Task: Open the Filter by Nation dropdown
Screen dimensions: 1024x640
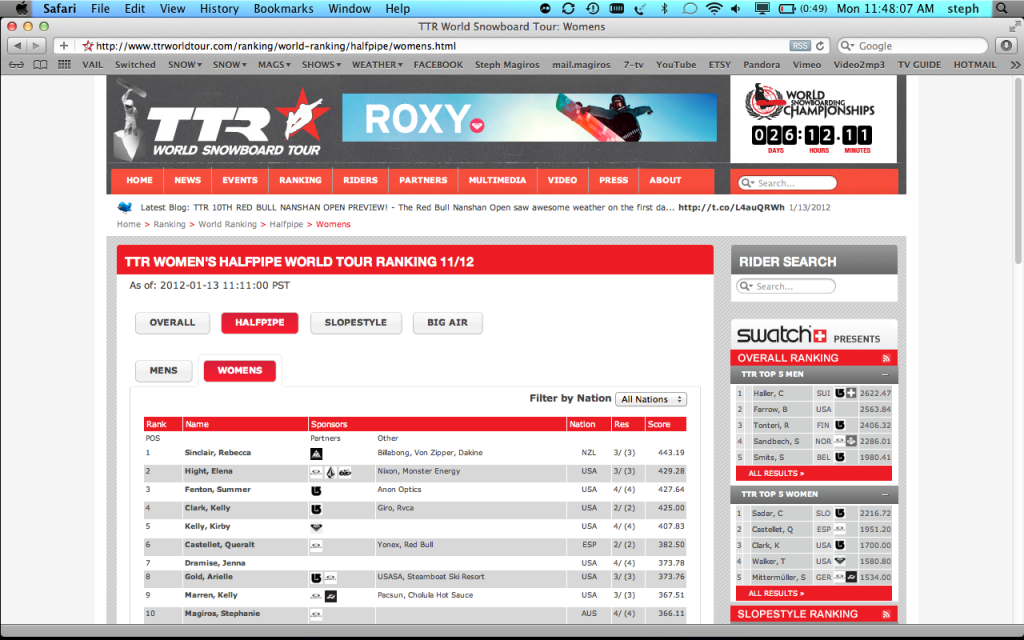Action: (651, 399)
